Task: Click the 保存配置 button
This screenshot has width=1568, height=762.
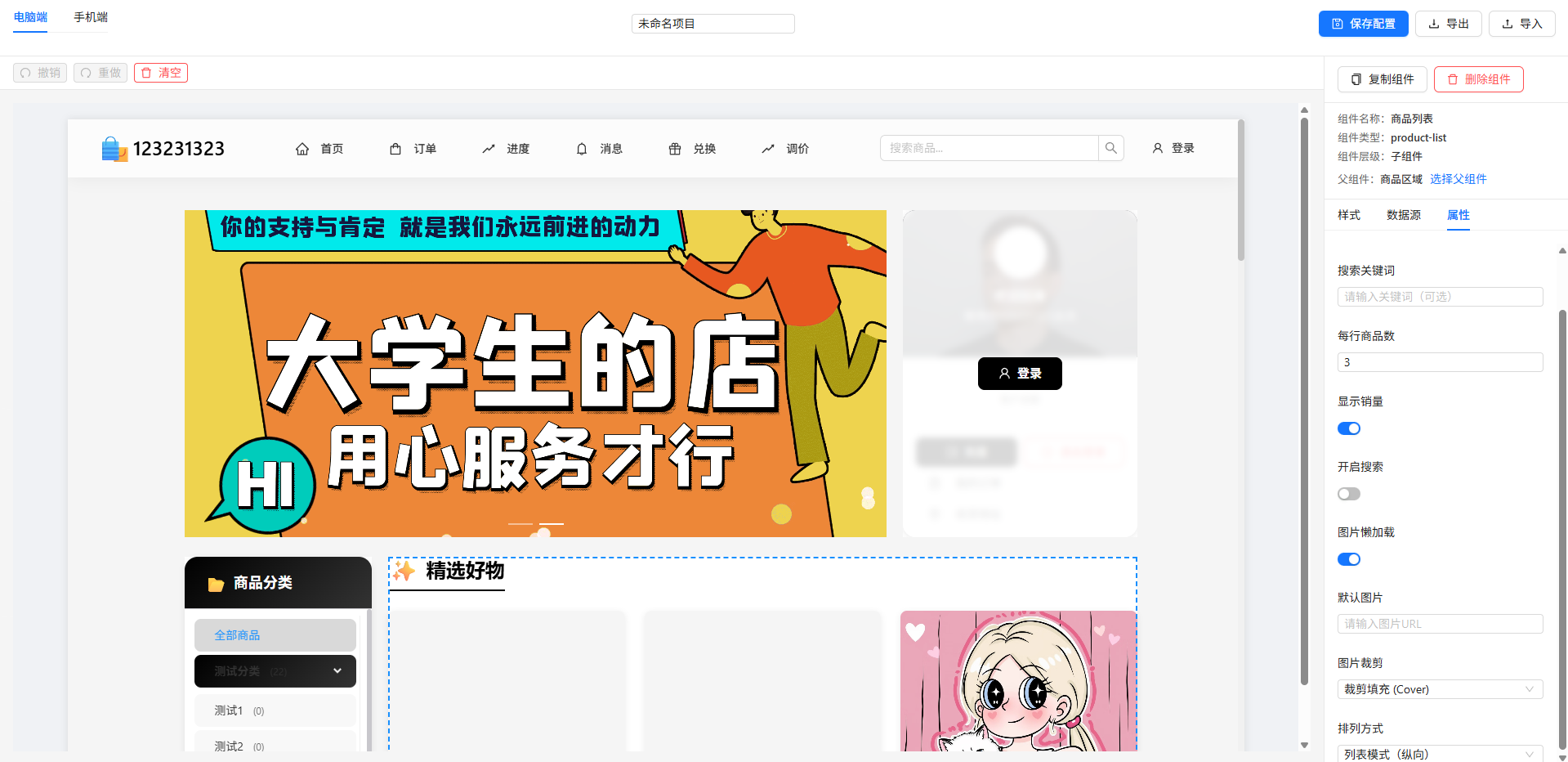Action: point(1363,24)
